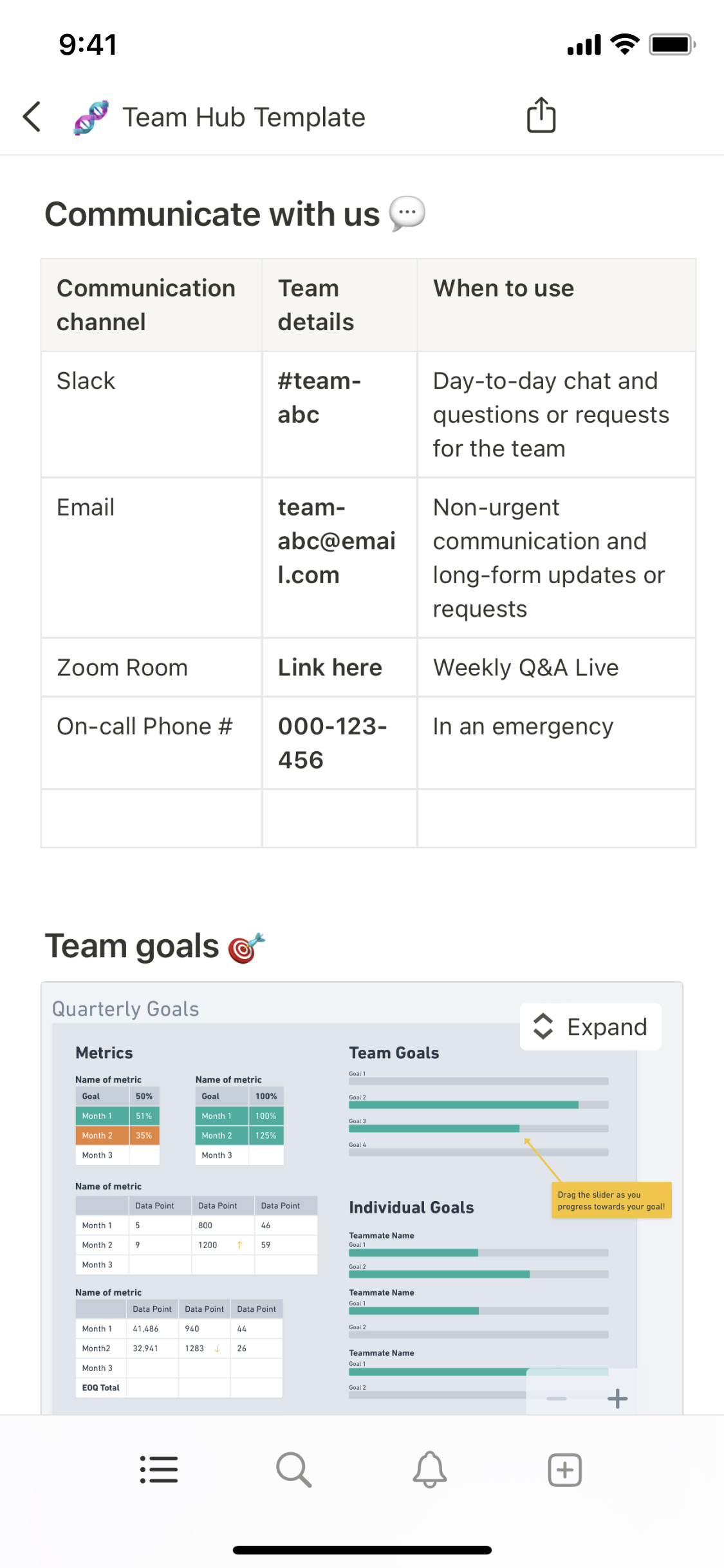The width and height of the screenshot is (724, 1568).
Task: Tap the Quarterly Goals embed title
Action: [125, 1009]
